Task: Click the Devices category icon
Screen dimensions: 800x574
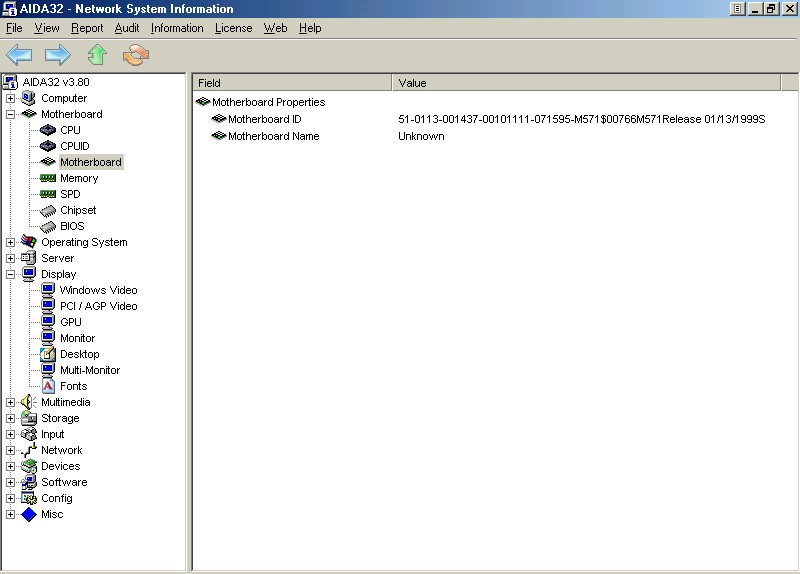Action: point(29,466)
